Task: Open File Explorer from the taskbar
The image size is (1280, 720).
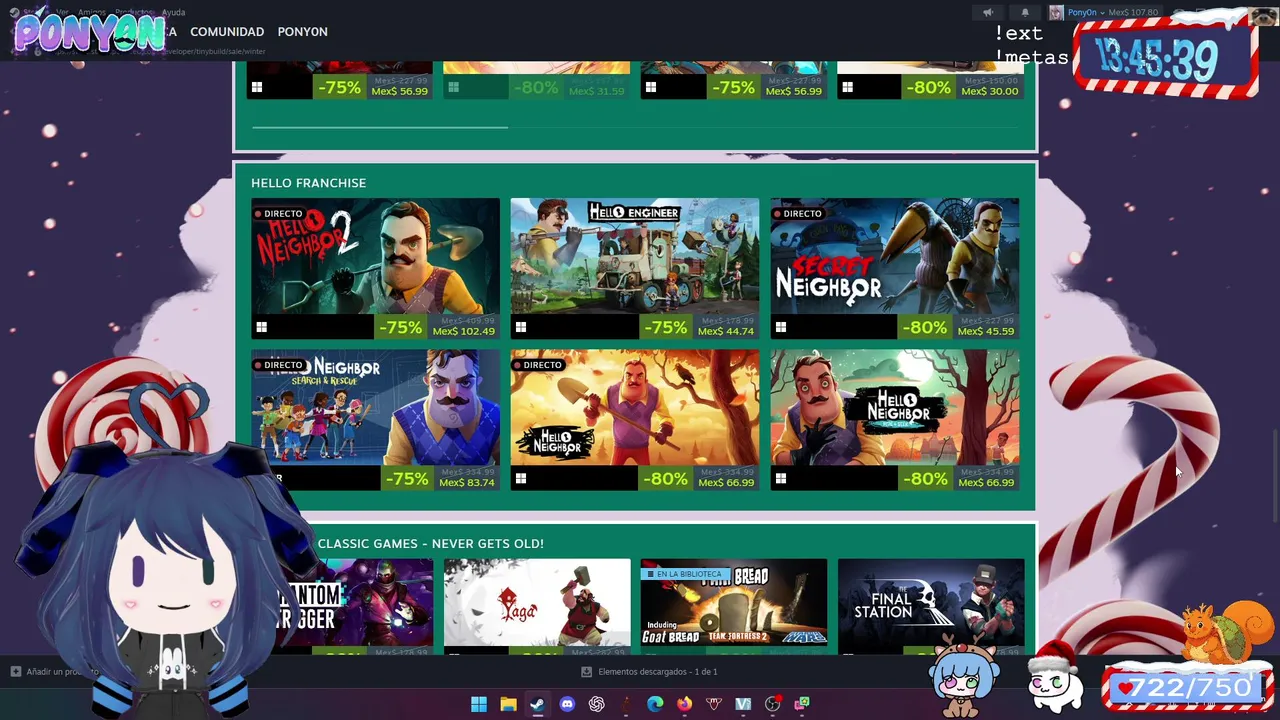Action: (508, 704)
